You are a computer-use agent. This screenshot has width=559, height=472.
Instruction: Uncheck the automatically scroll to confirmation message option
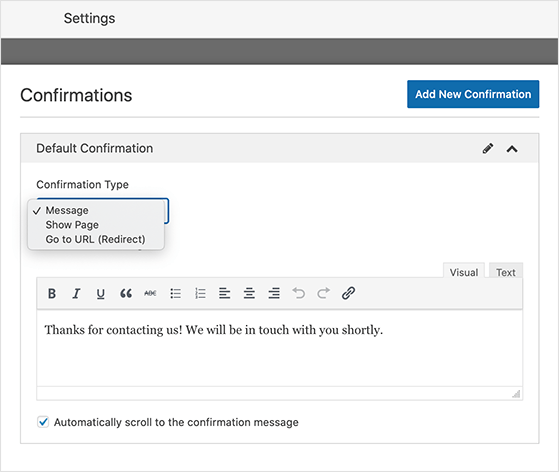(43, 422)
